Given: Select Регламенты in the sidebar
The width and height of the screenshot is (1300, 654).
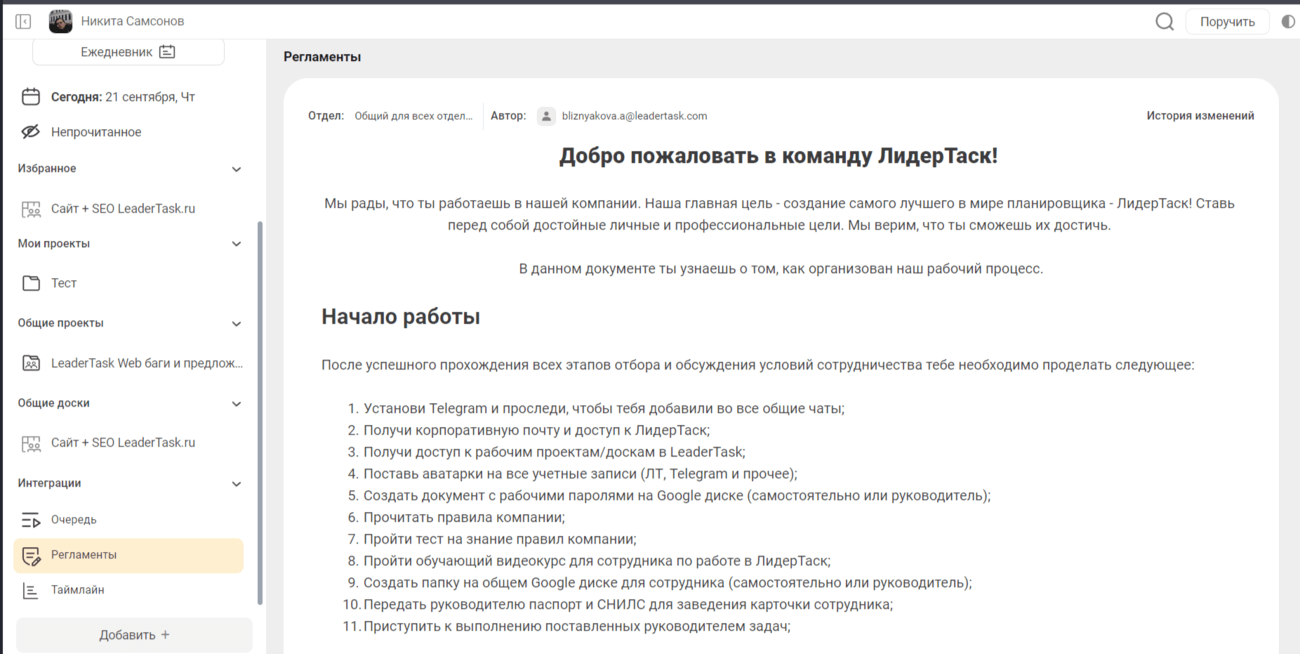Looking at the screenshot, I should click(x=129, y=555).
